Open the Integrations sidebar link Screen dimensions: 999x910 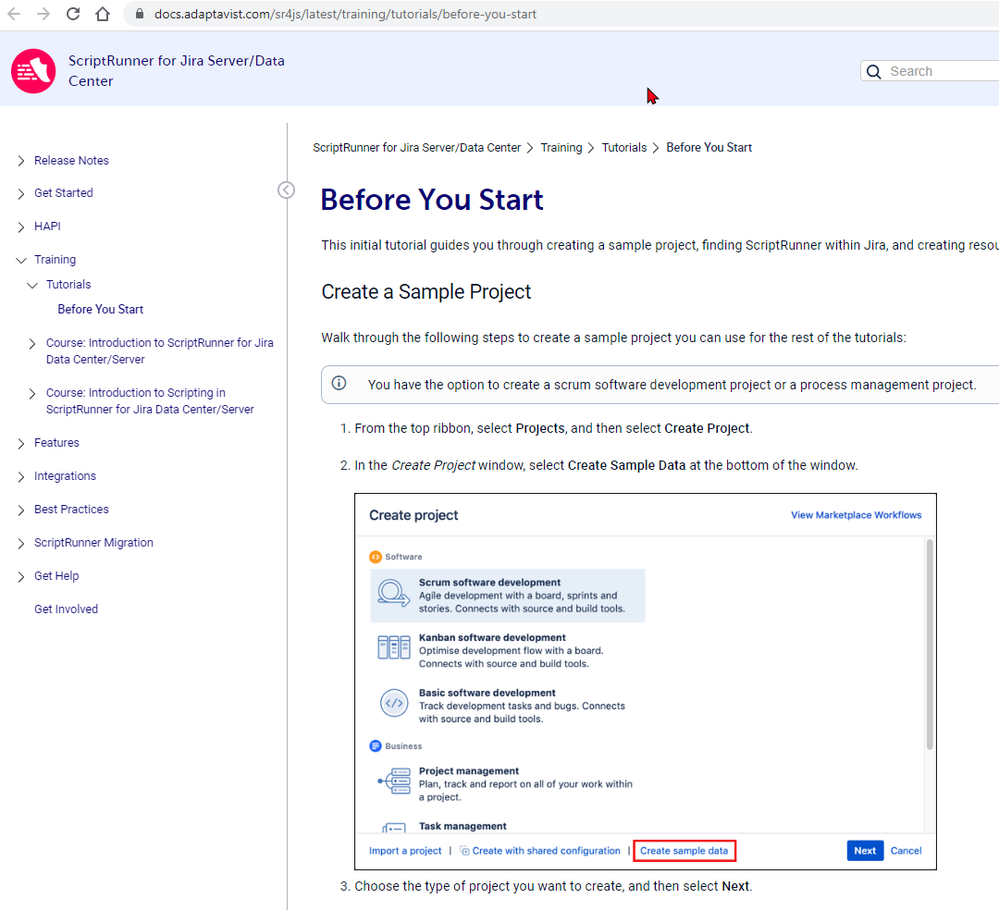pyautogui.click(x=65, y=476)
